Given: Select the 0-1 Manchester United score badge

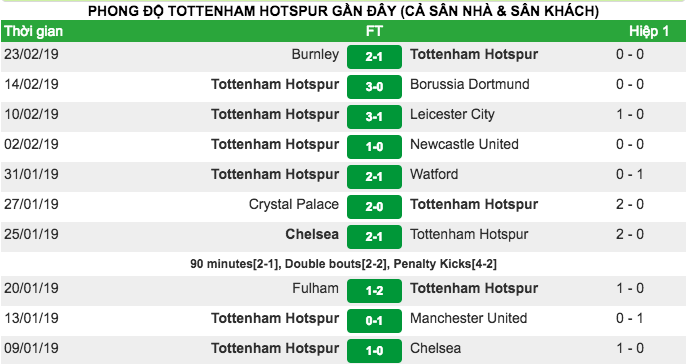Looking at the screenshot, I should tap(374, 321).
